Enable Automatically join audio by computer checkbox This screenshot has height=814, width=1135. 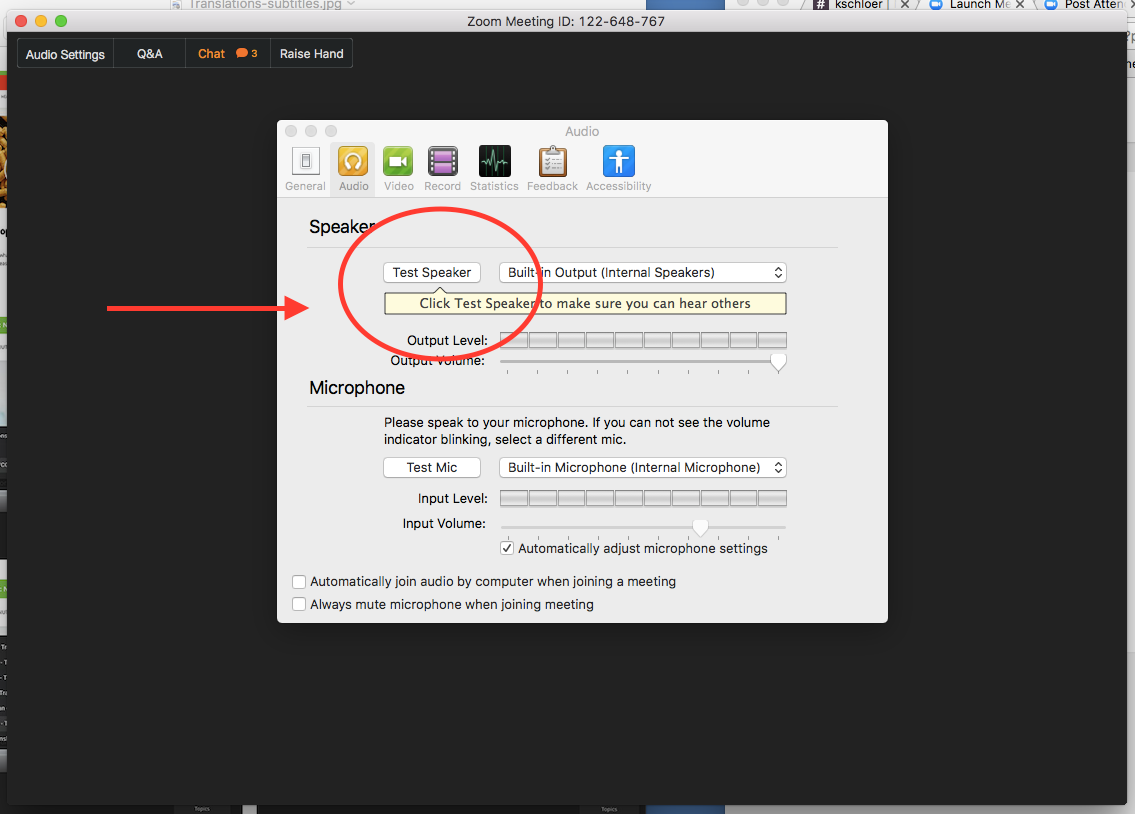click(298, 582)
